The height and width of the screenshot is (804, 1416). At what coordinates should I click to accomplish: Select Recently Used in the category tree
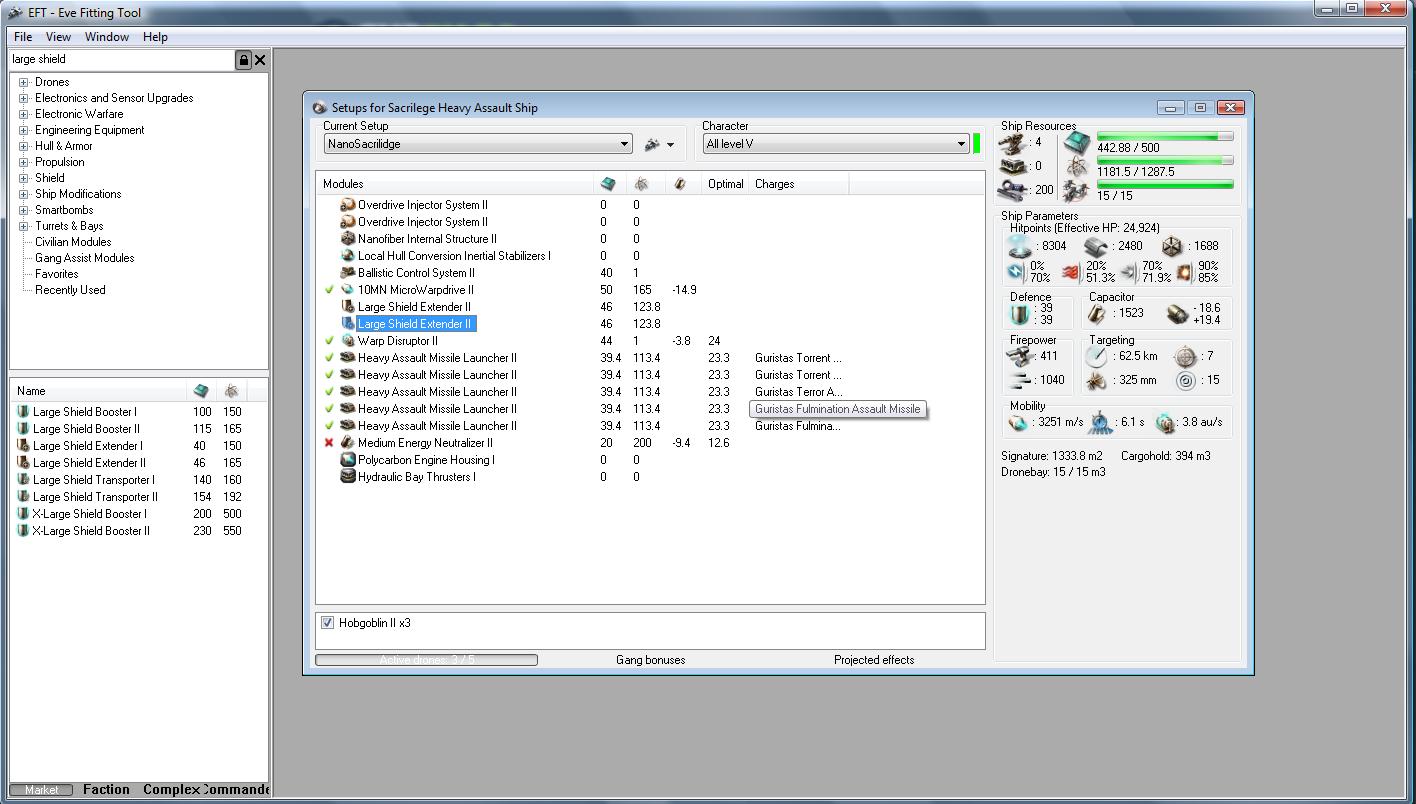(70, 290)
